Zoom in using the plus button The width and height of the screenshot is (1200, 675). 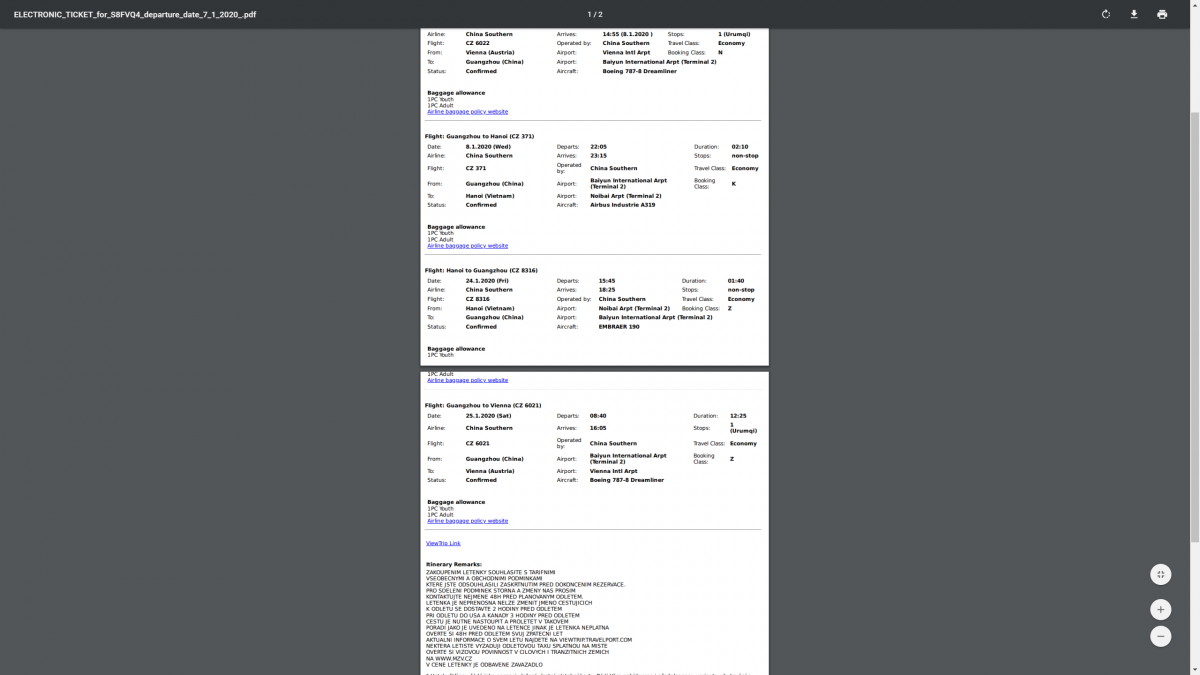click(1160, 609)
